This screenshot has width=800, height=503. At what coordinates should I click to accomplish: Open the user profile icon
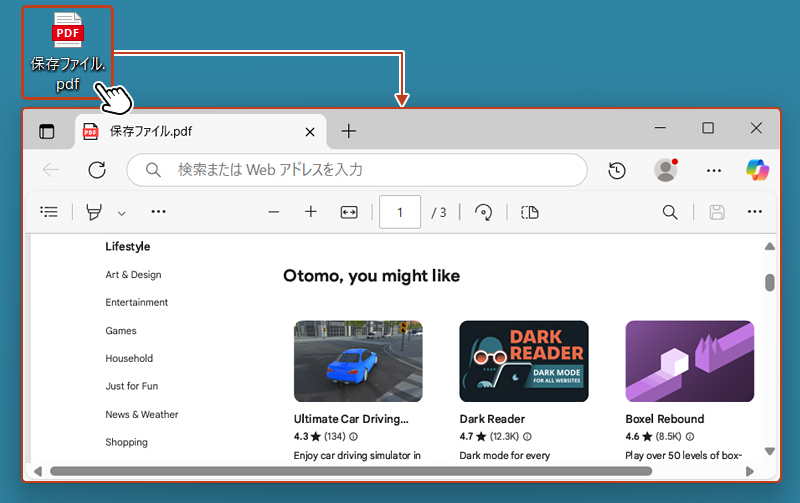665,170
